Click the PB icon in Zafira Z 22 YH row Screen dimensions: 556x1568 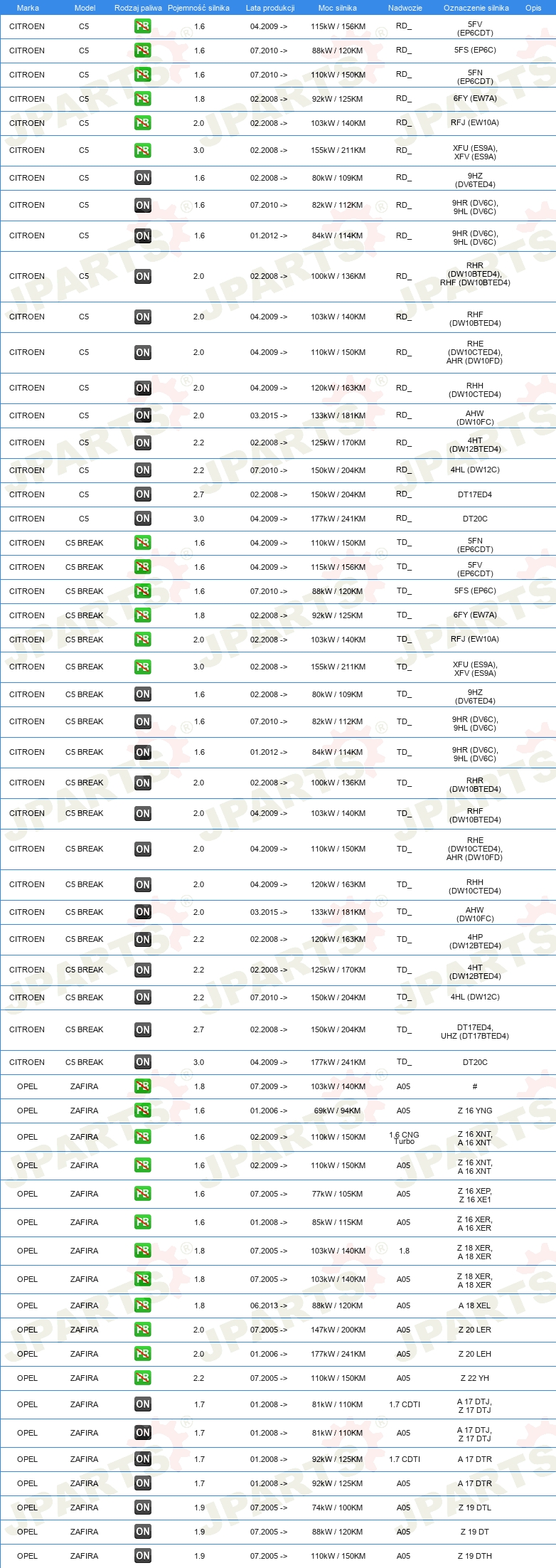[x=143, y=1378]
